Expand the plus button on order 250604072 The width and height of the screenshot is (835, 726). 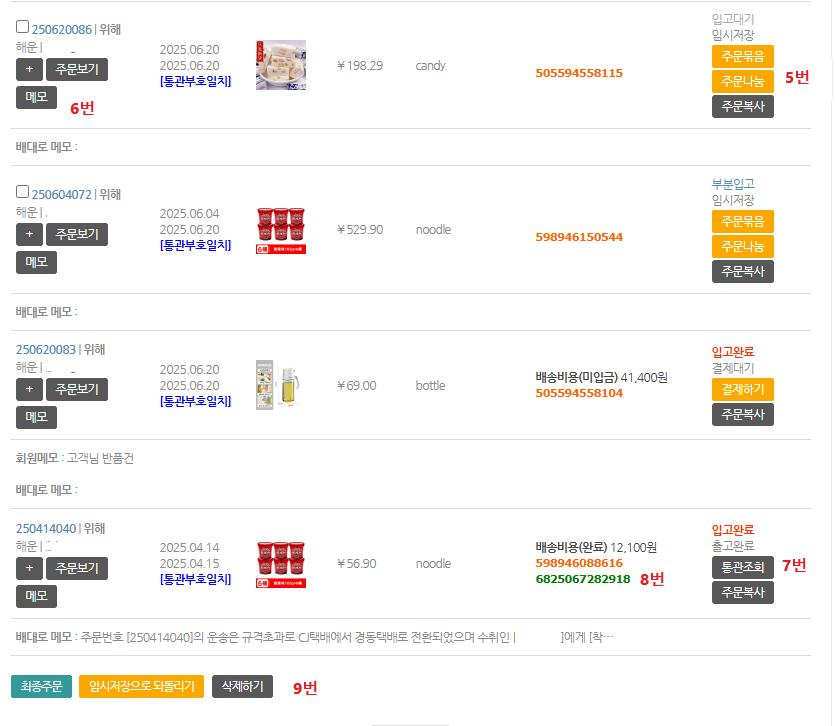28,234
